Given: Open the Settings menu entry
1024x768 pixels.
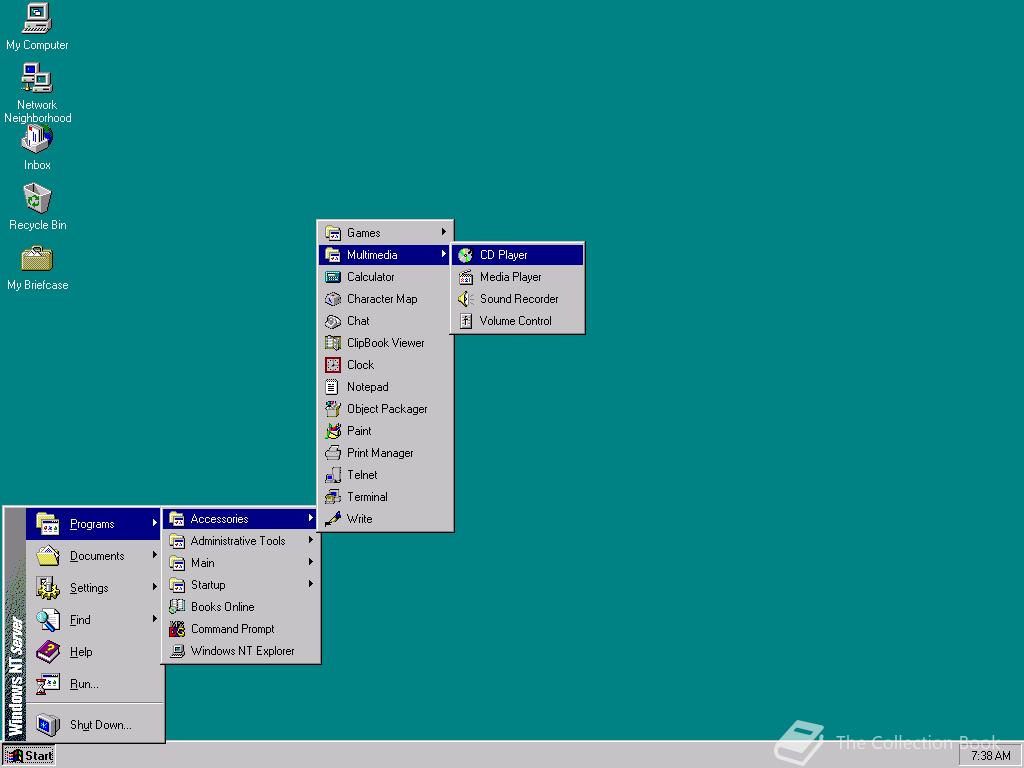Looking at the screenshot, I should [94, 588].
